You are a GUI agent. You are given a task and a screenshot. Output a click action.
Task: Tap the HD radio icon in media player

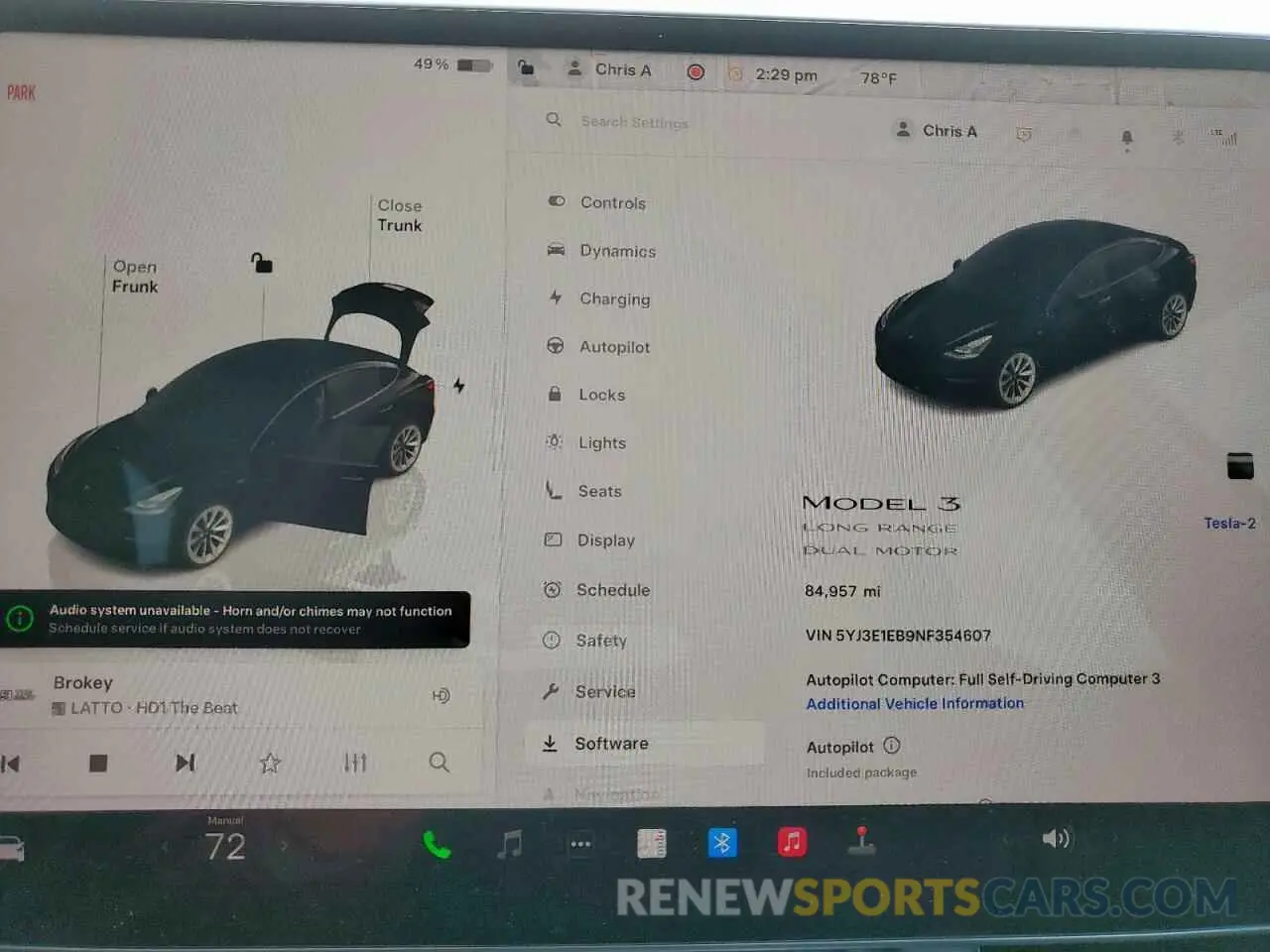(x=441, y=695)
